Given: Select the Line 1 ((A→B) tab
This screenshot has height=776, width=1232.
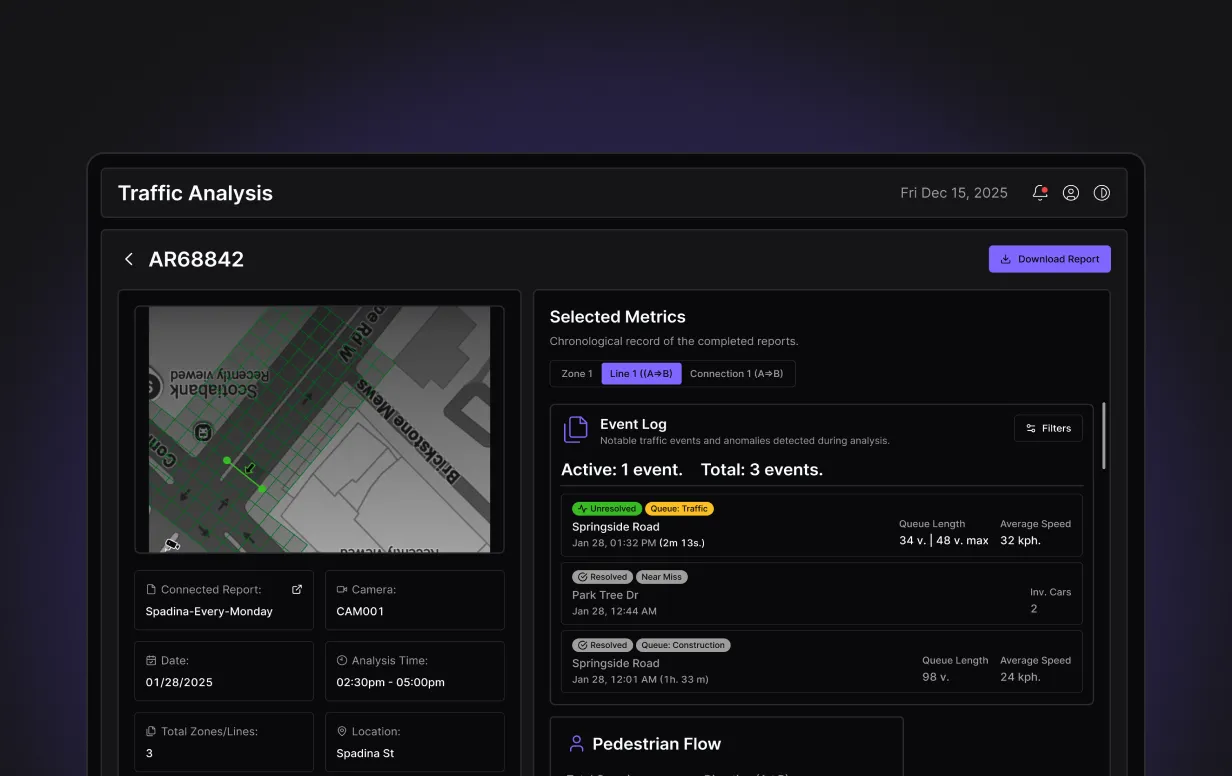Looking at the screenshot, I should tap(641, 374).
